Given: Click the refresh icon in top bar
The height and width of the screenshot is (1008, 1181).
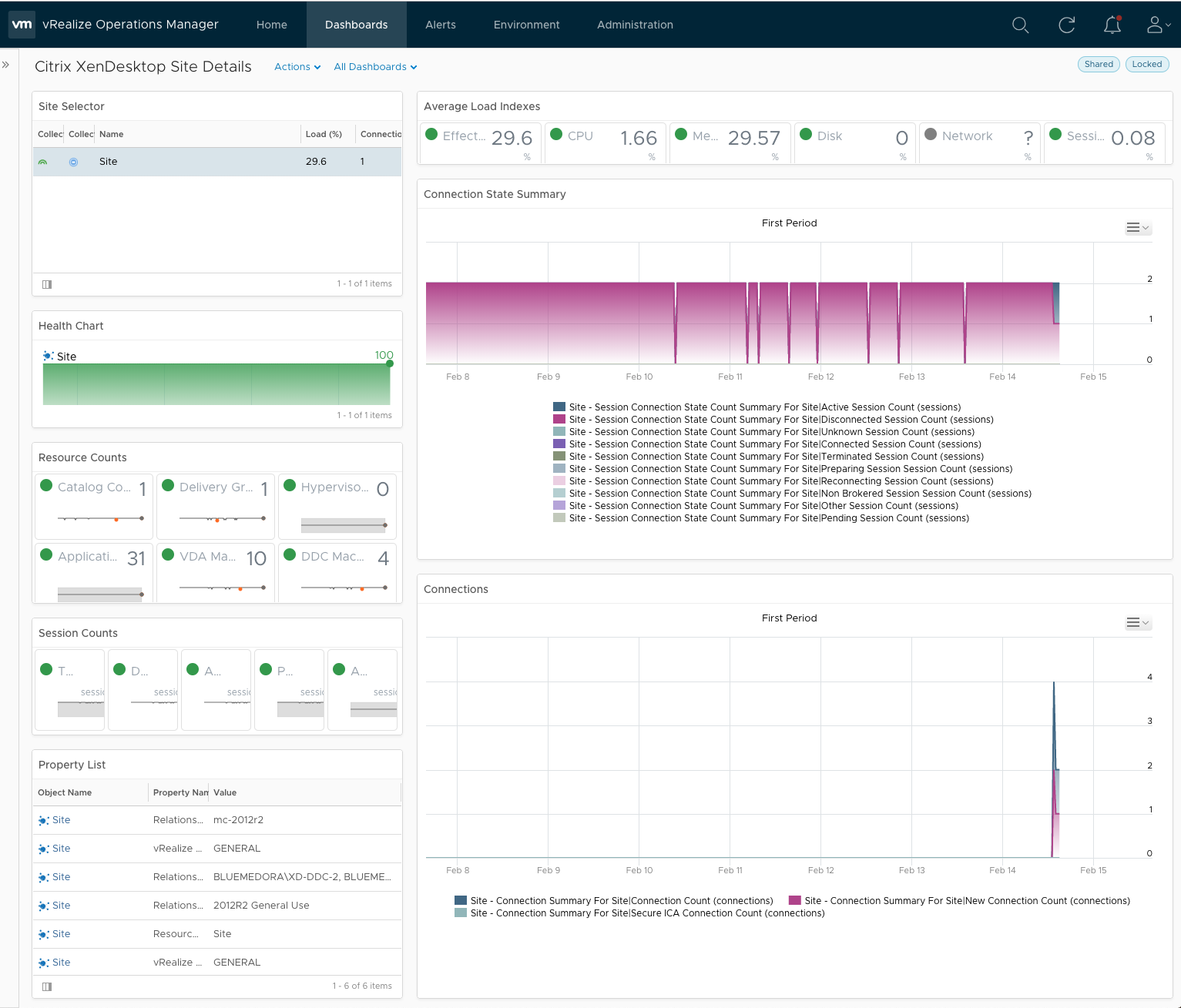Looking at the screenshot, I should click(1067, 25).
